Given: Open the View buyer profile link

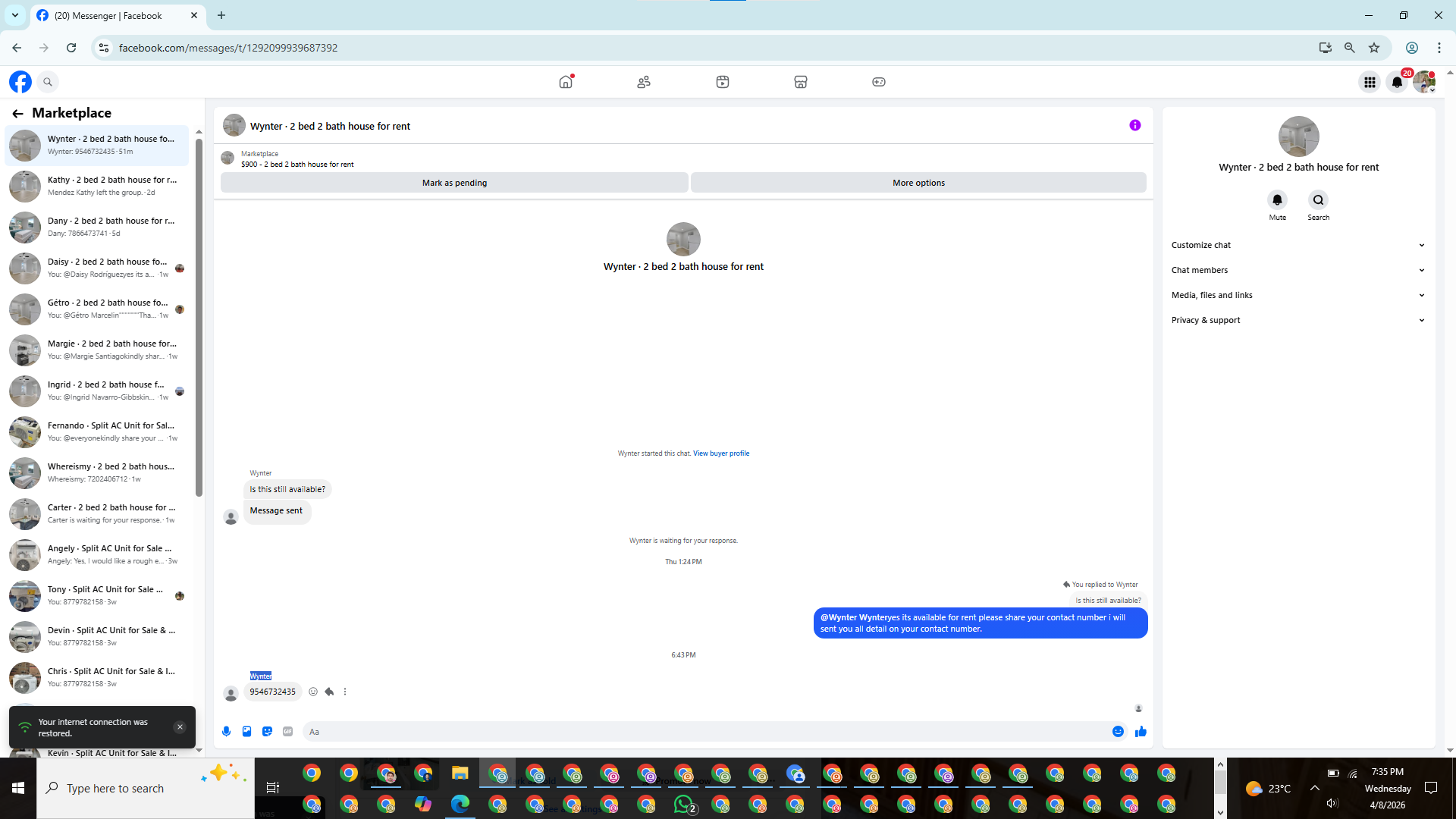Looking at the screenshot, I should point(720,453).
